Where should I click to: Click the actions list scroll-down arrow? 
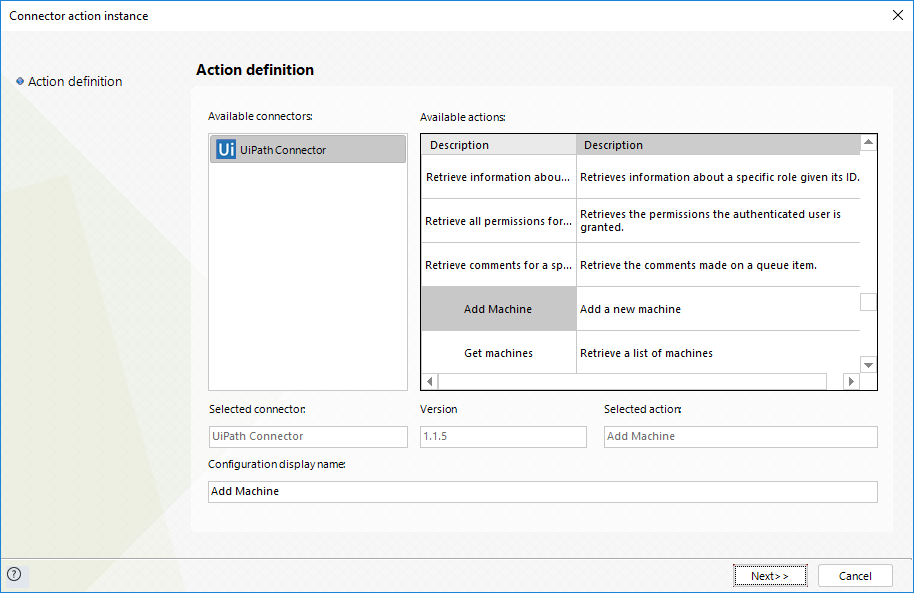click(869, 365)
